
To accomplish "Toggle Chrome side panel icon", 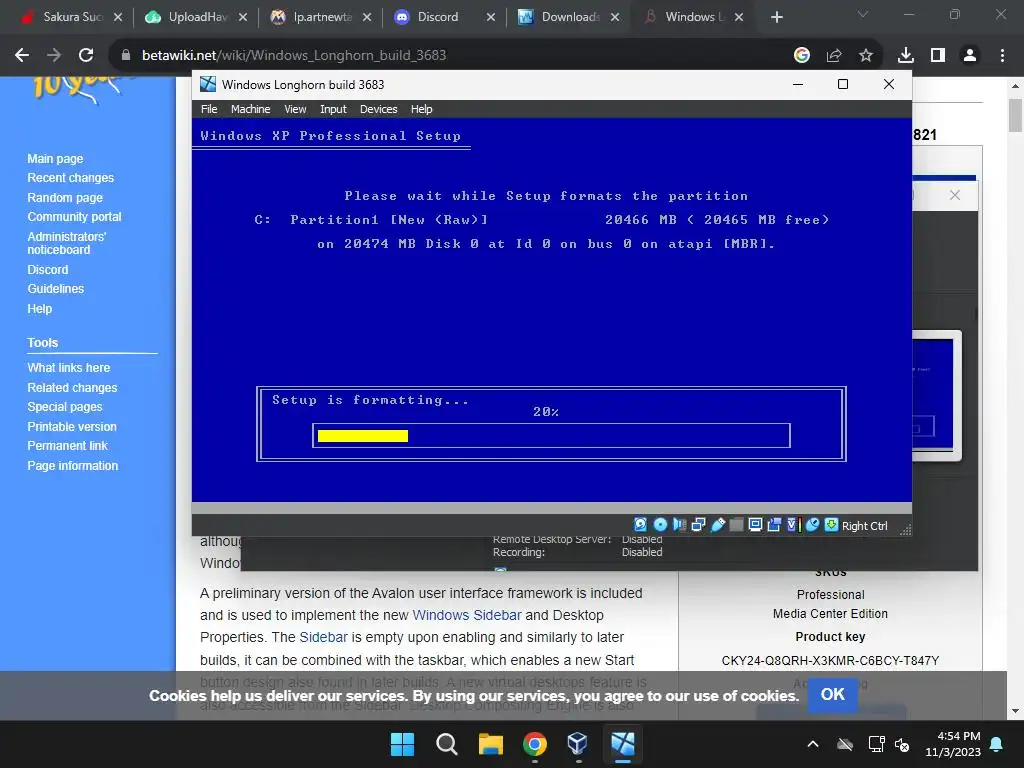I will (x=938, y=55).
